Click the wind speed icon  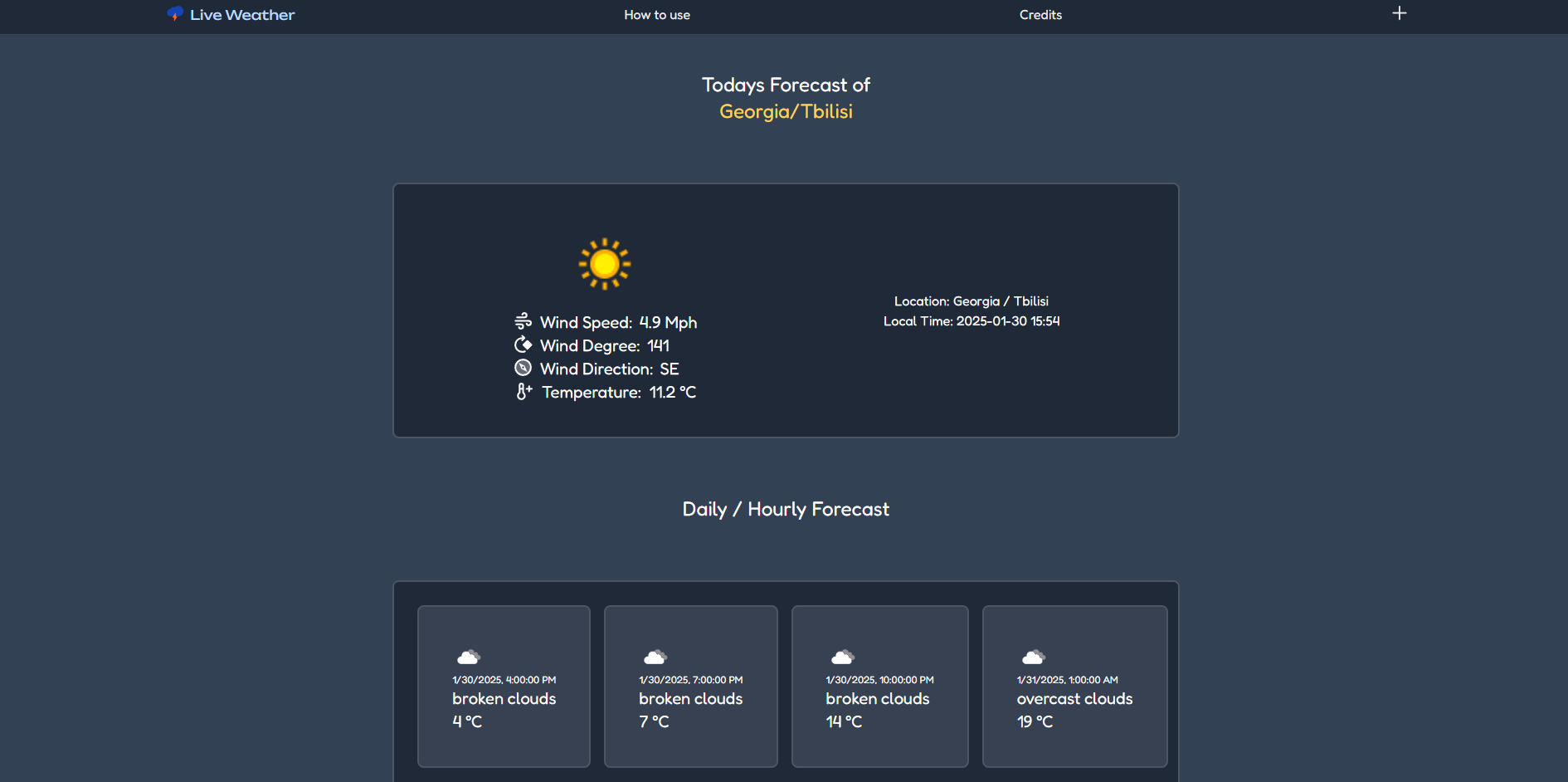tap(523, 321)
